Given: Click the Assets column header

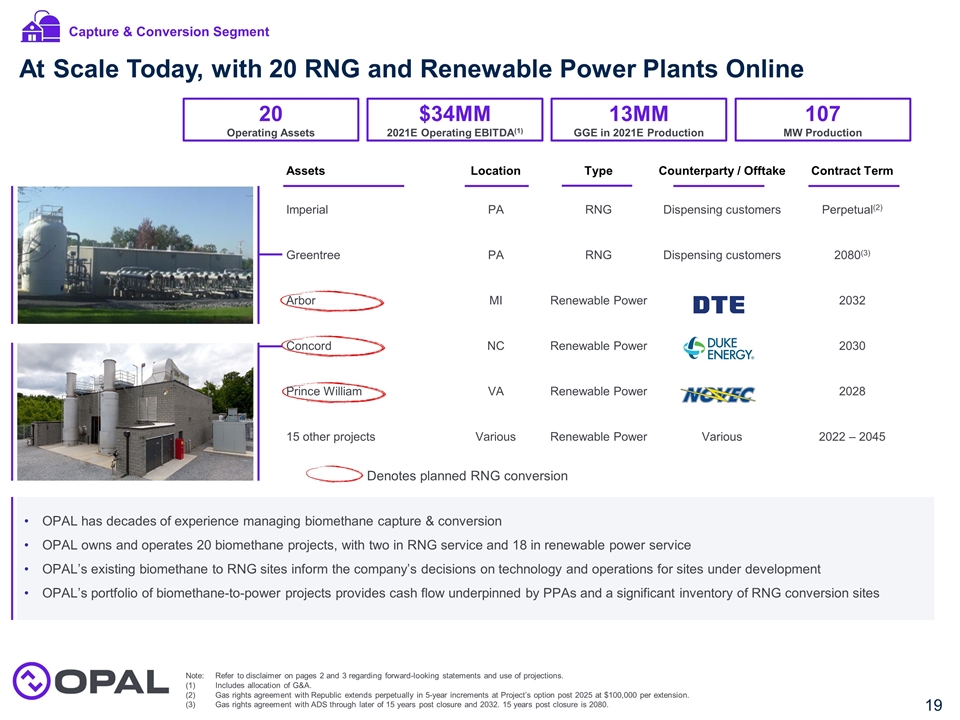Looking at the screenshot, I should 305,171.
